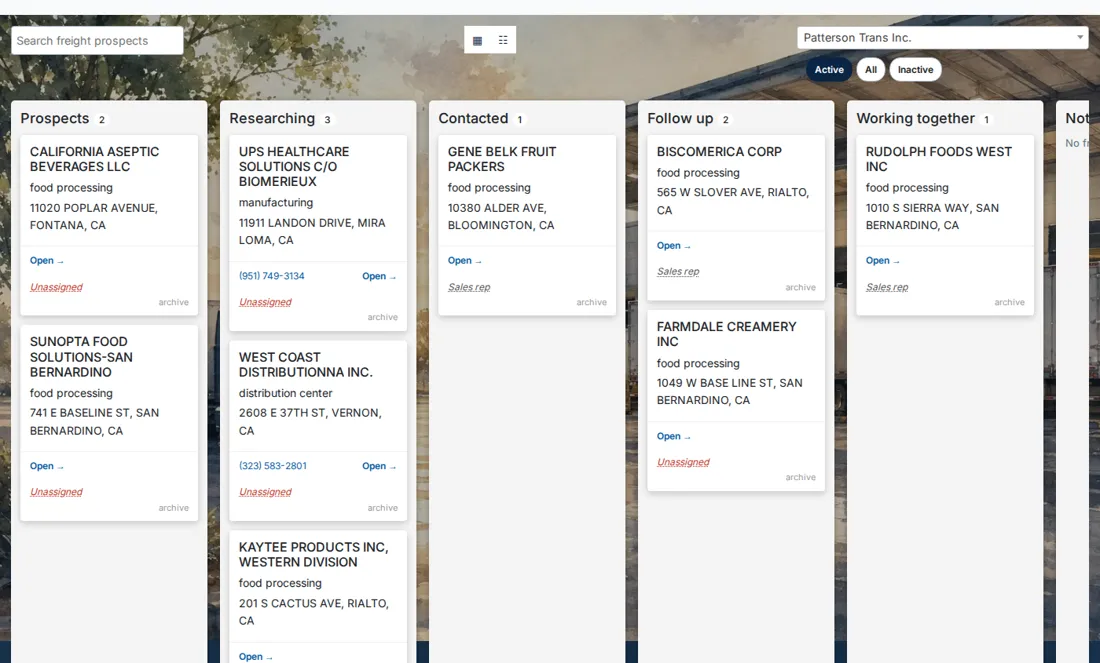Click address 10380 ALDER AVE, BLOOMINGTON, CA

click(x=501, y=217)
